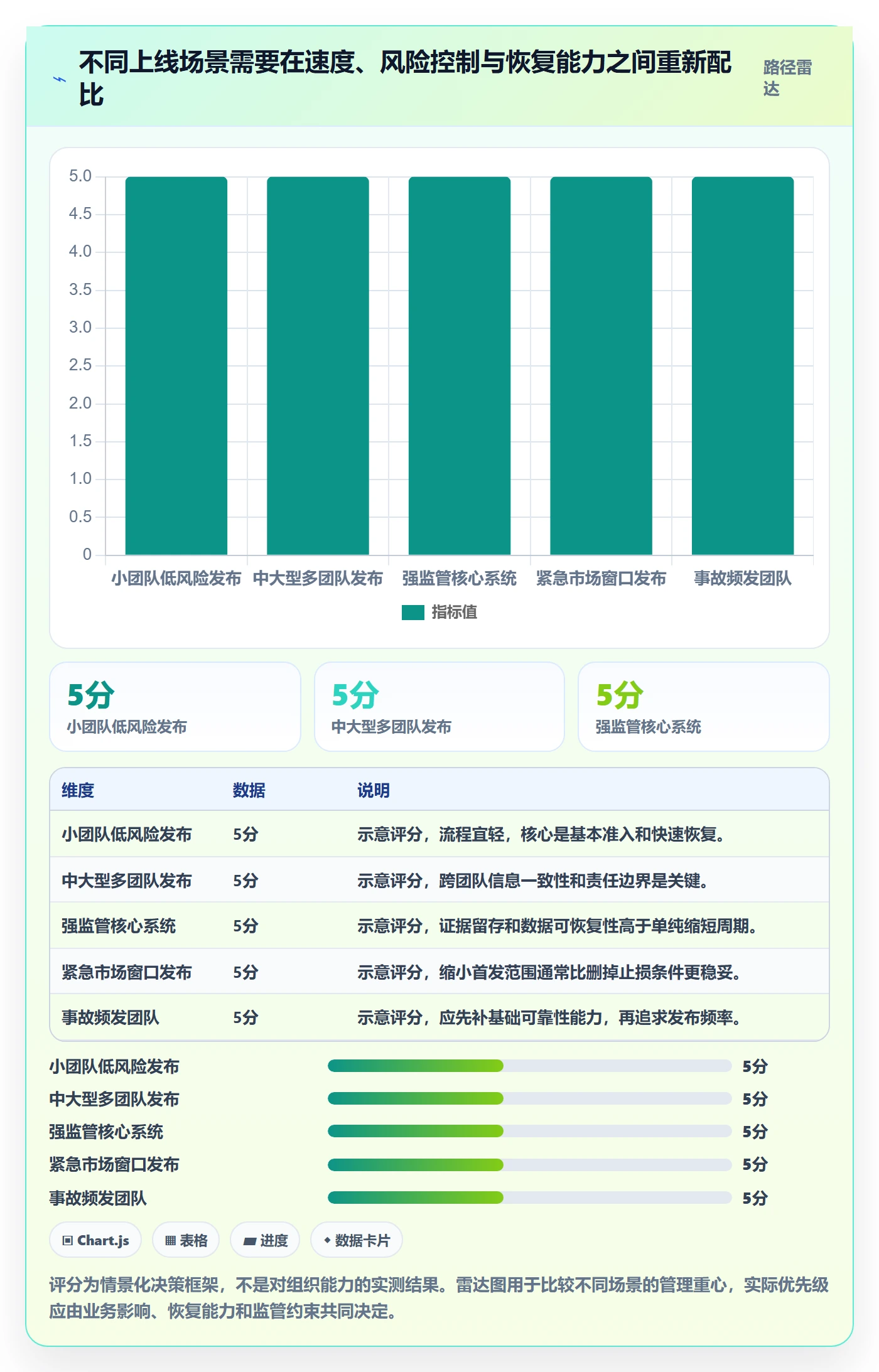Click the 紧急市场窗口发布 x-axis label under the chart
Image resolution: width=879 pixels, height=1372 pixels.
pos(601,578)
